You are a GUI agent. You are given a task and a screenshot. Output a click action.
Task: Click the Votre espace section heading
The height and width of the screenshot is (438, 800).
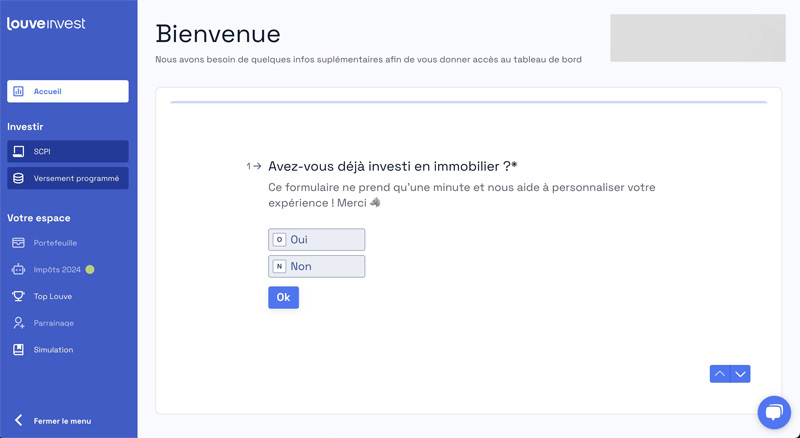(39, 218)
